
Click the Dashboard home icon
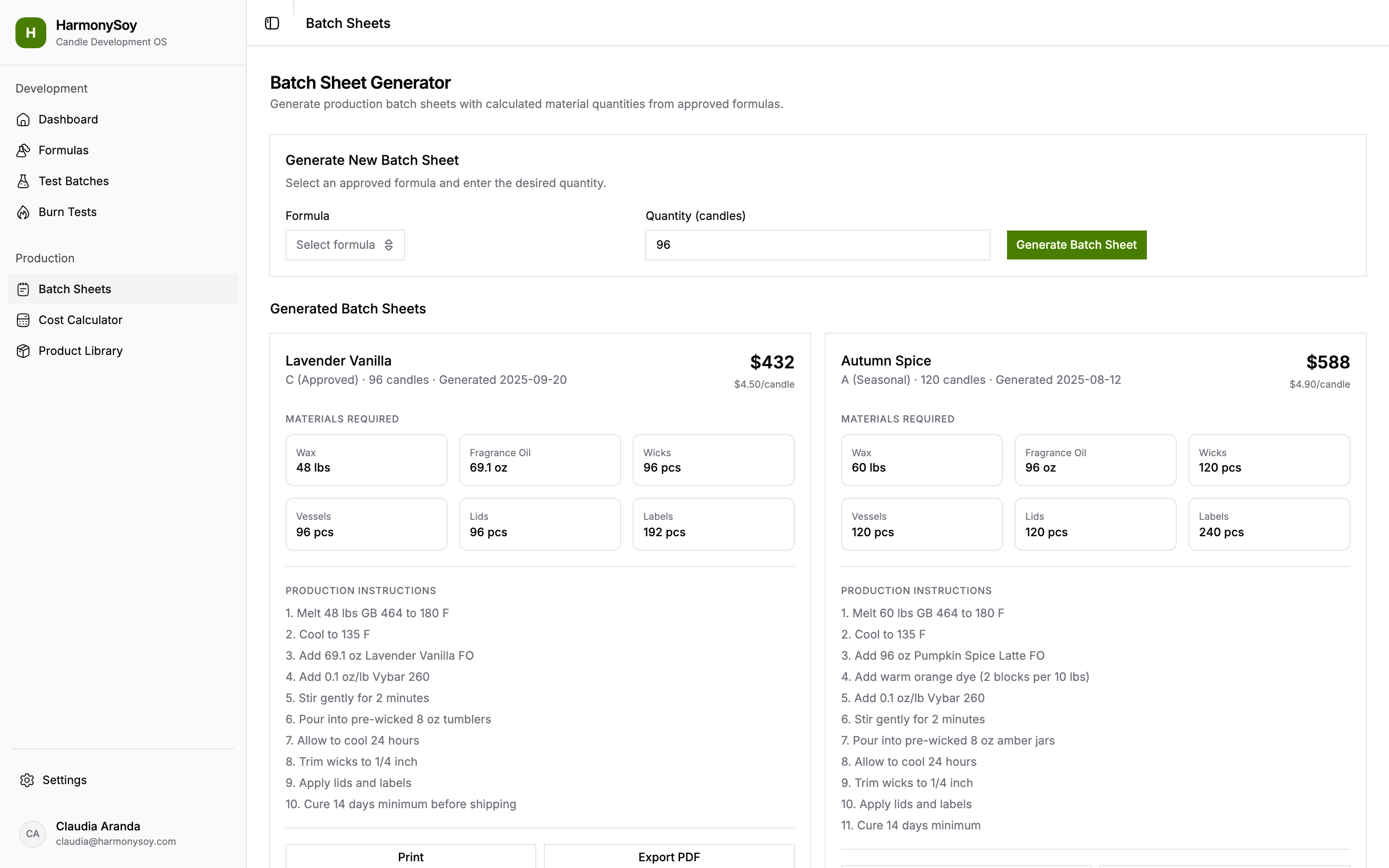[x=23, y=120]
